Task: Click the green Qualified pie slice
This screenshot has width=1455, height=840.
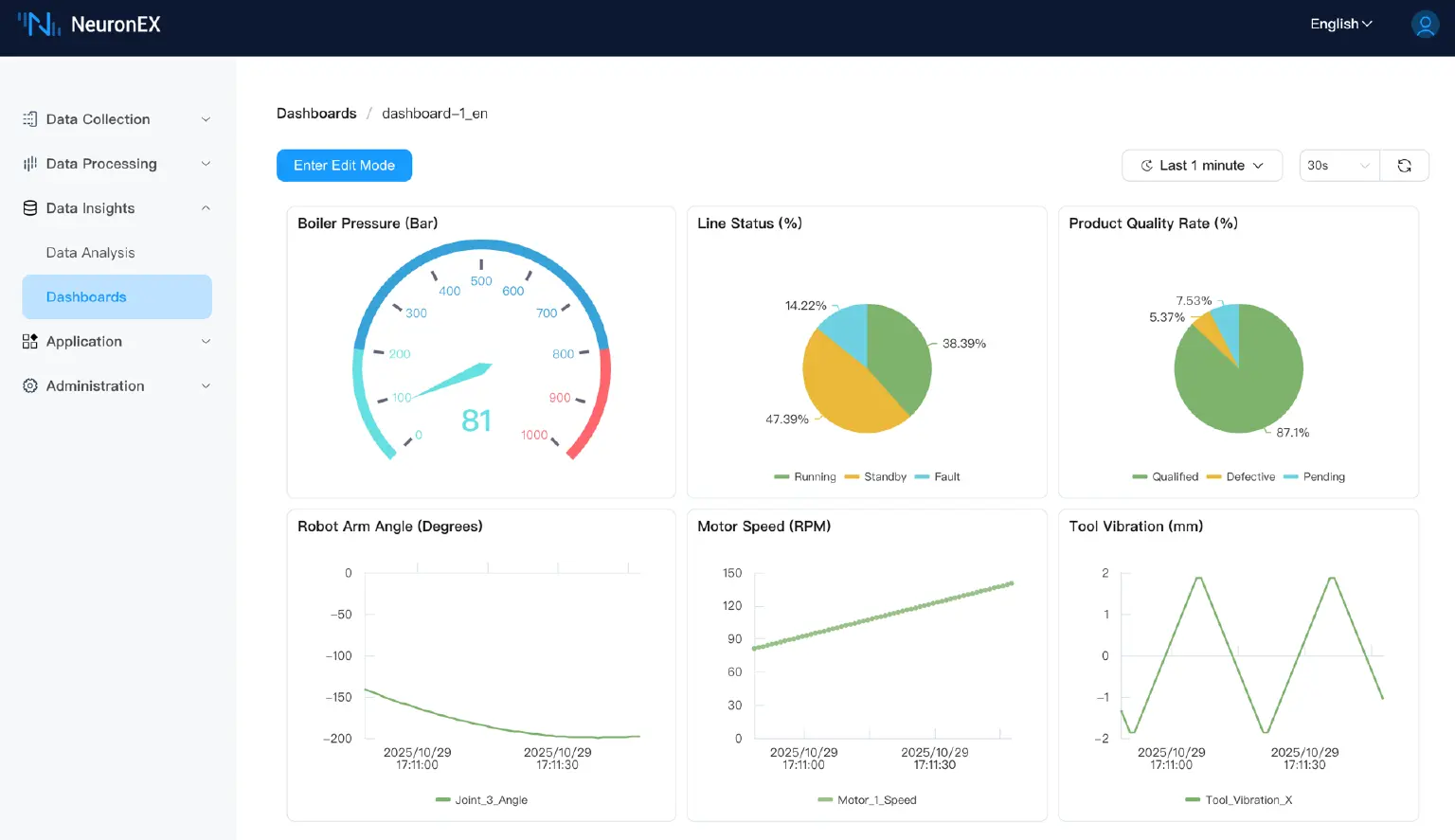Action: 1241,388
